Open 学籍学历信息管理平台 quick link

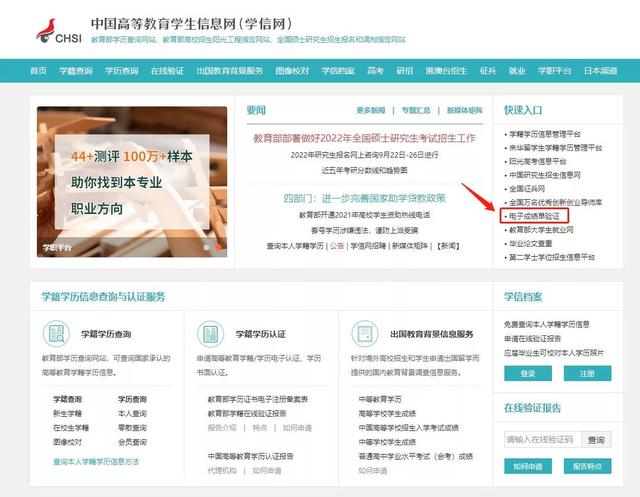pyautogui.click(x=544, y=134)
